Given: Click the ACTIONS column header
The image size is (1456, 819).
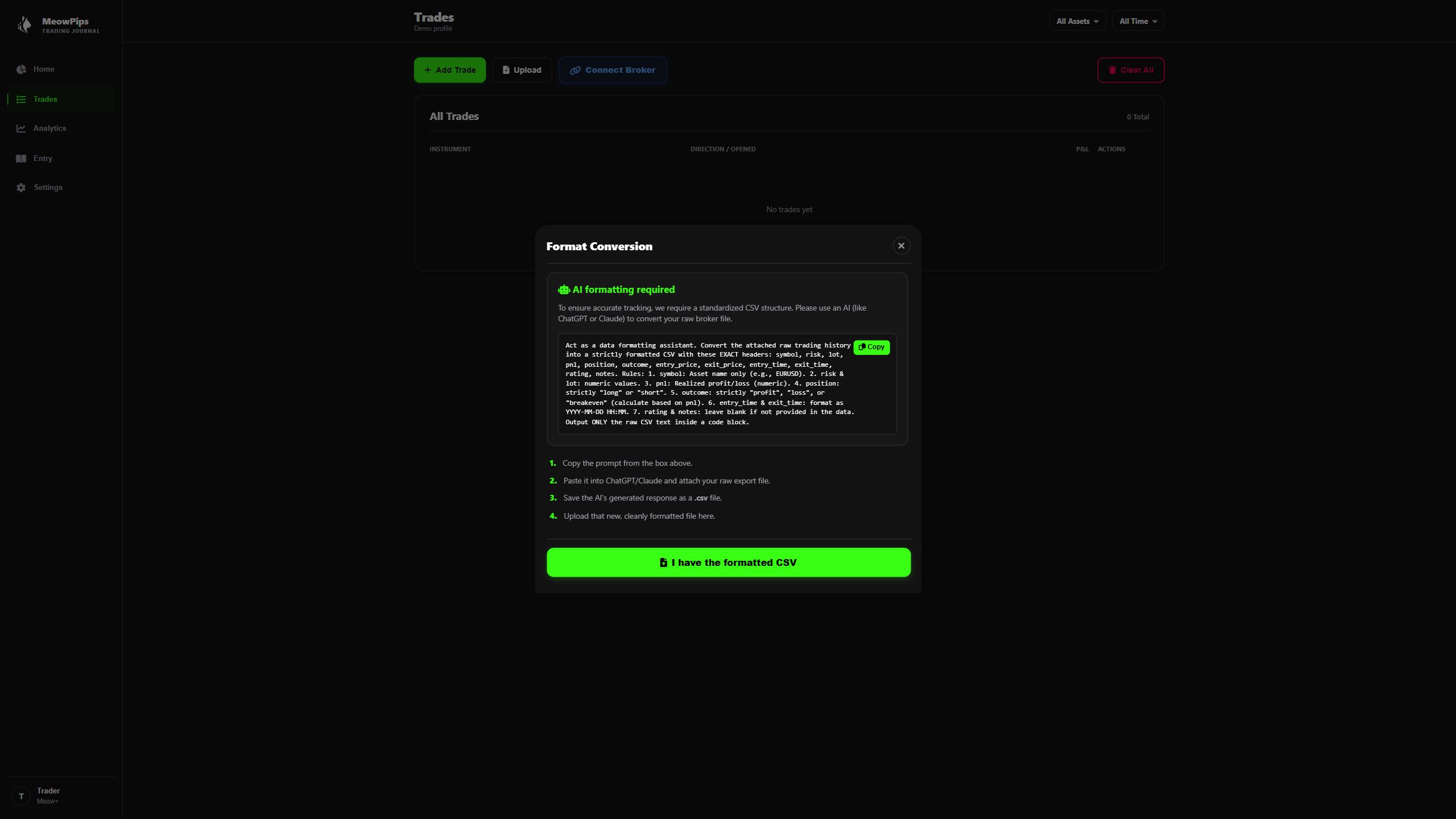Looking at the screenshot, I should click(x=1111, y=149).
